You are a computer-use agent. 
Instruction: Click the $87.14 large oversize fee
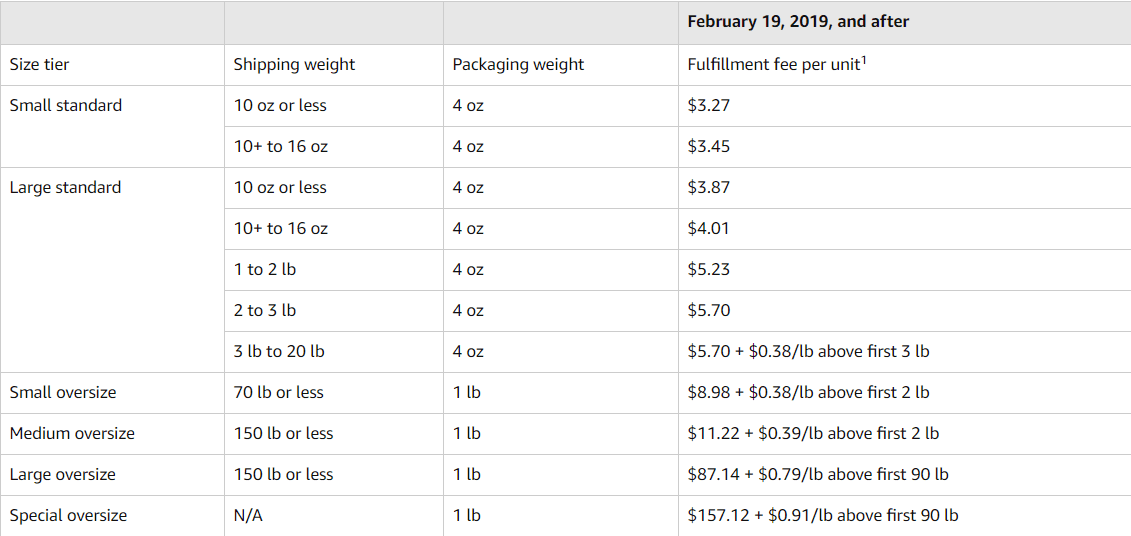click(818, 474)
